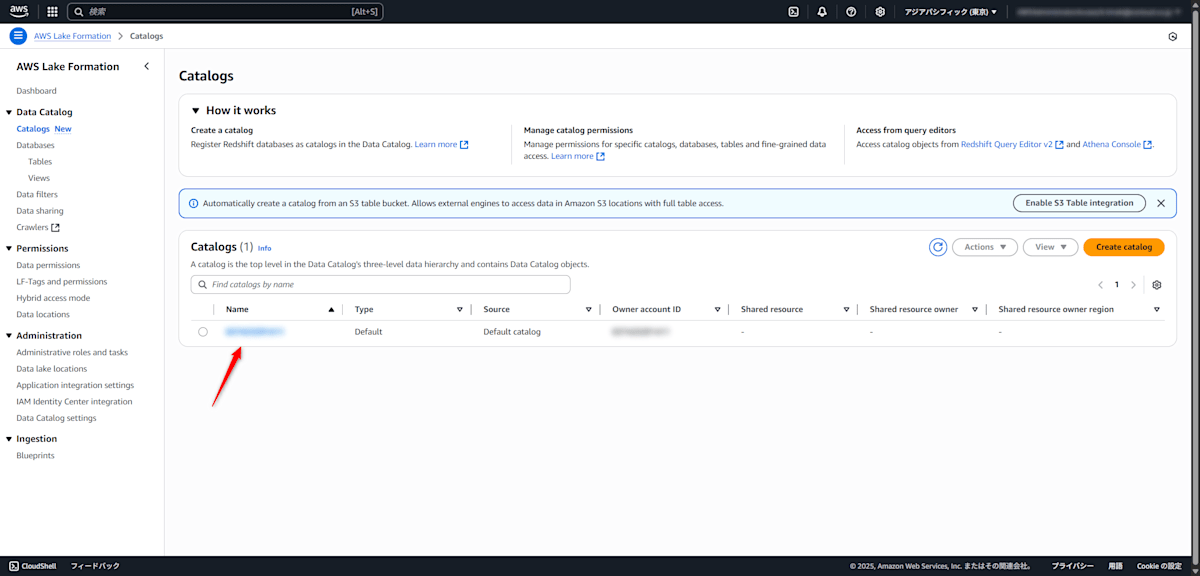Open the privacy link in footer
Screen dimensions: 1200x576
[x=1072, y=566]
